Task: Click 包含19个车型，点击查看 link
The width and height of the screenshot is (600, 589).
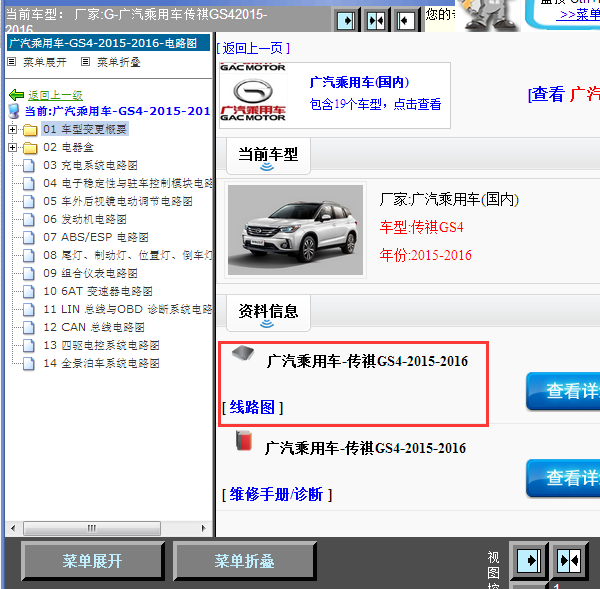Action: coord(375,104)
